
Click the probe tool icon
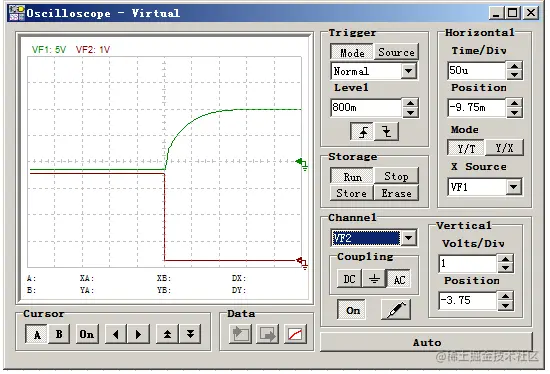click(396, 309)
